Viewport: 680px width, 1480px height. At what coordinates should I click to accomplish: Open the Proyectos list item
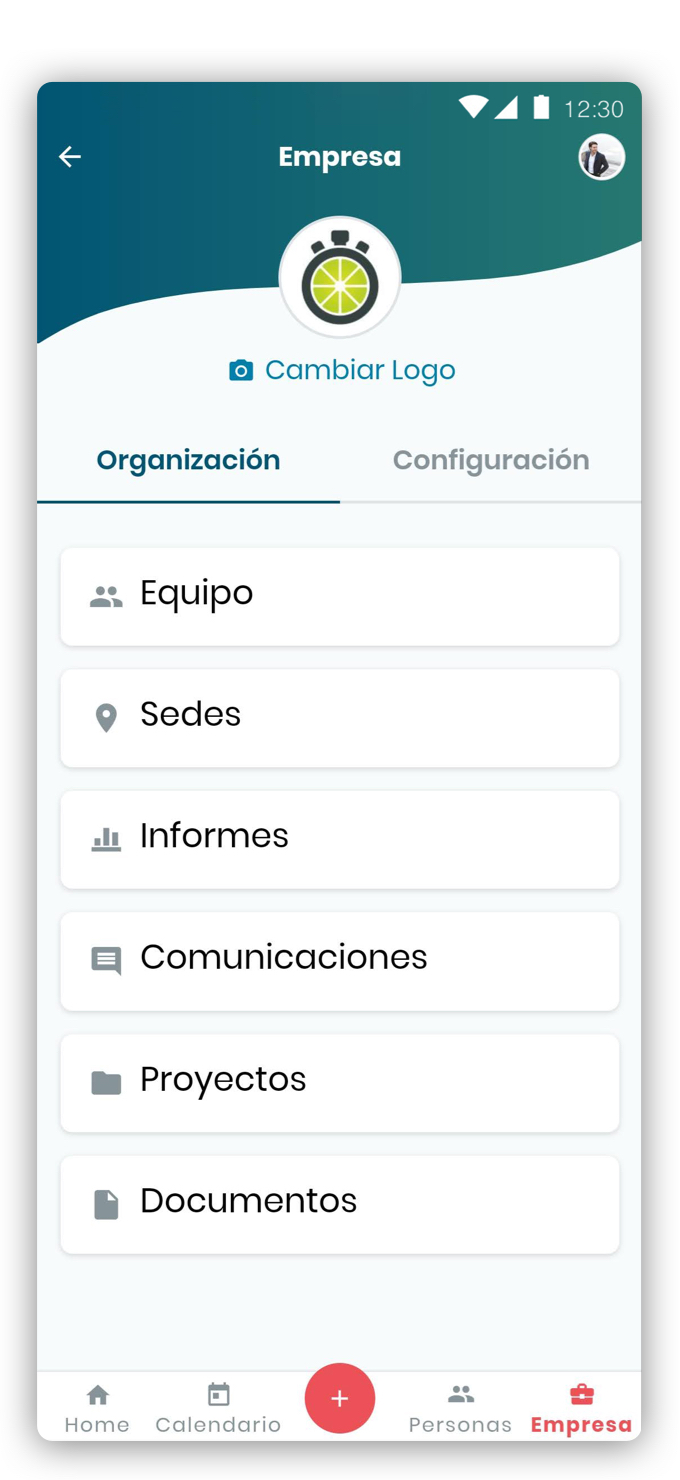340,1082
